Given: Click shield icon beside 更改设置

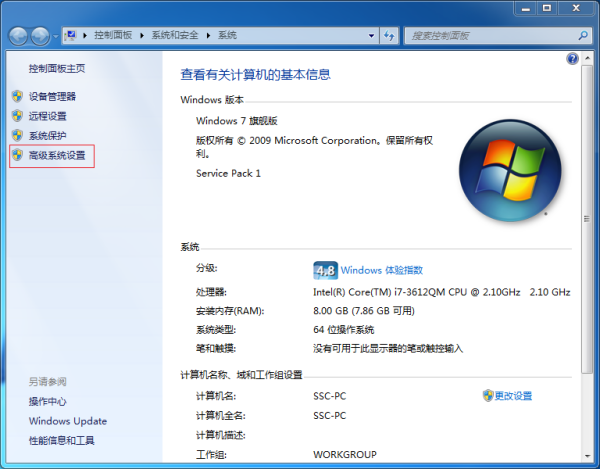Looking at the screenshot, I should click(x=488, y=396).
